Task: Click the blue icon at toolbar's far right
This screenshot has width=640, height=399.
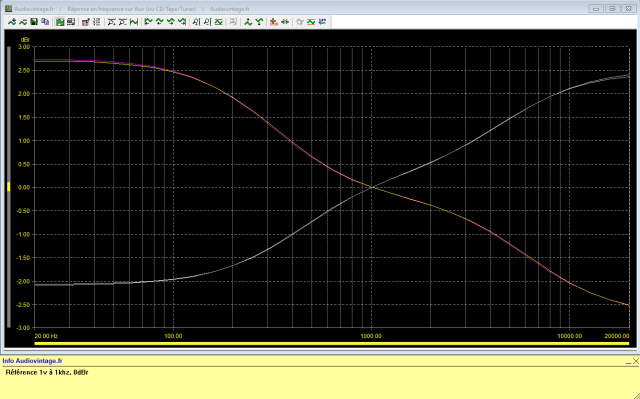Action: pyautogui.click(x=322, y=22)
